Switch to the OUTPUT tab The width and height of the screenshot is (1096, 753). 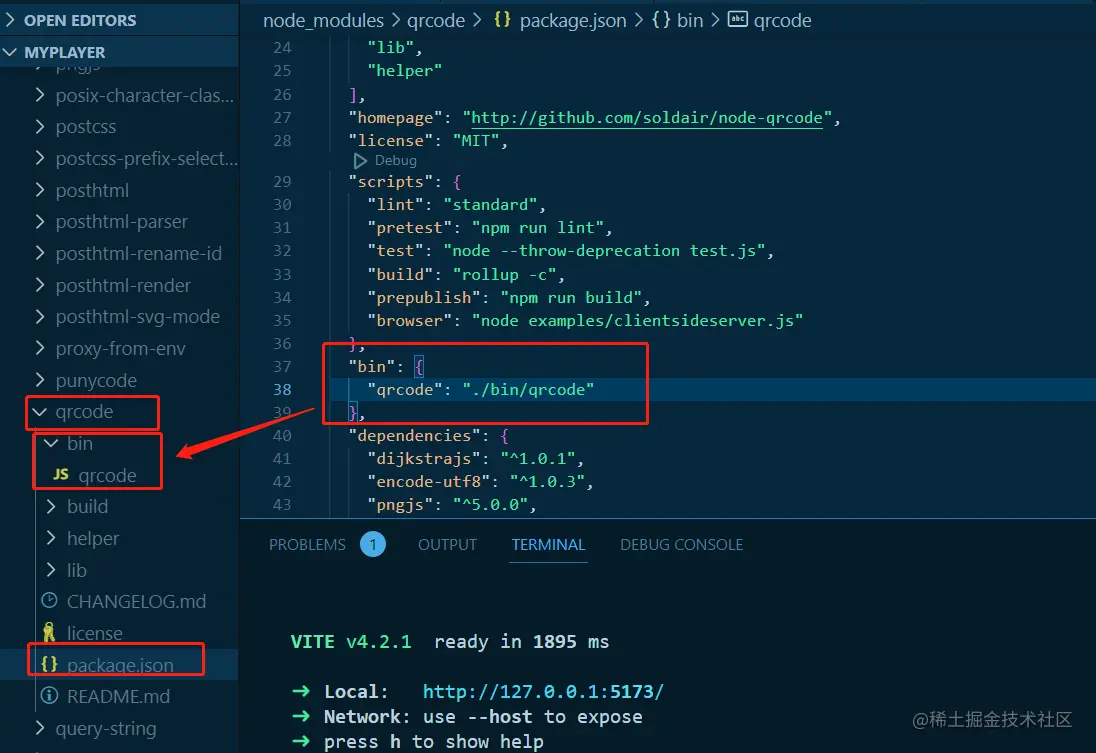[447, 545]
